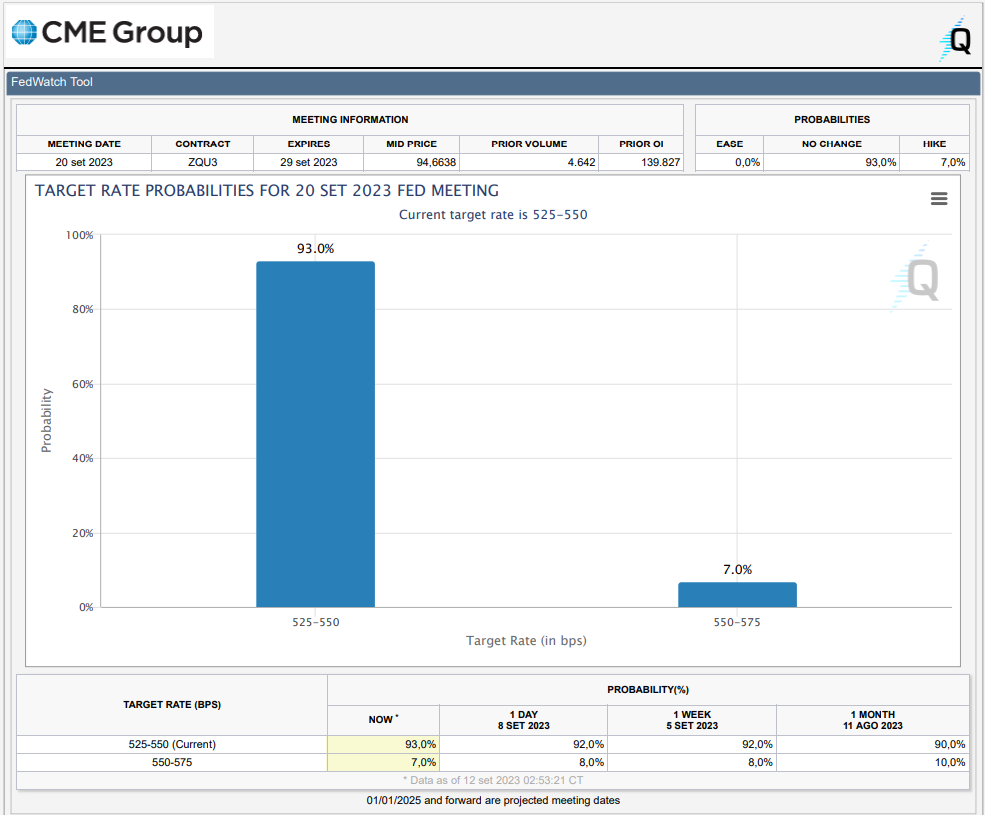
Task: Click the 1 MONTH 10,0% cell
Action: [x=873, y=762]
